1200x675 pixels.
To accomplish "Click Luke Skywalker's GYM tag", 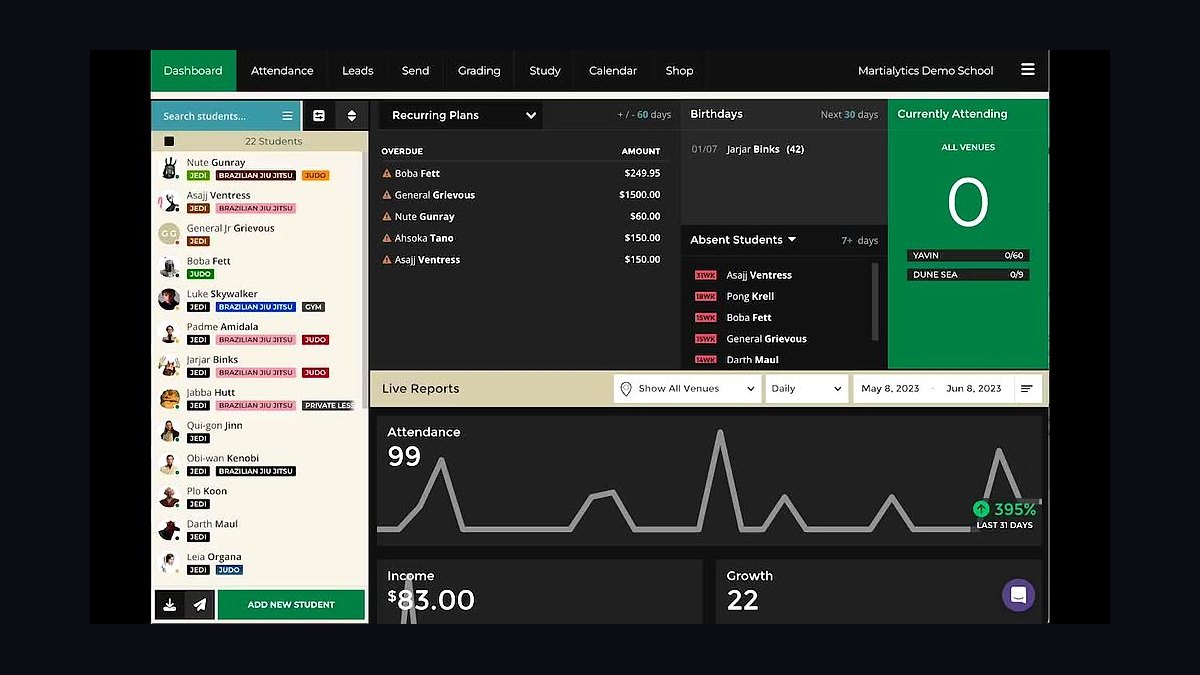I will [x=314, y=307].
